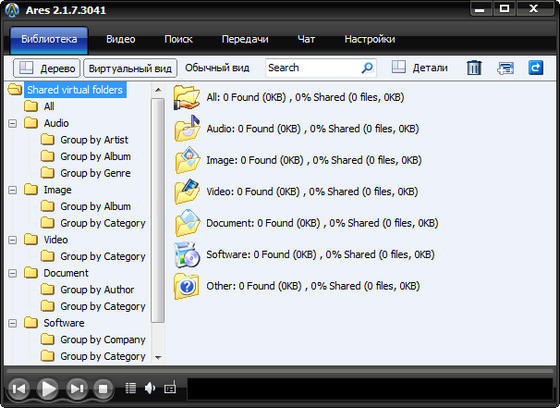The image size is (560, 408).
Task: Switch to the Поиск tab
Action: 178,39
